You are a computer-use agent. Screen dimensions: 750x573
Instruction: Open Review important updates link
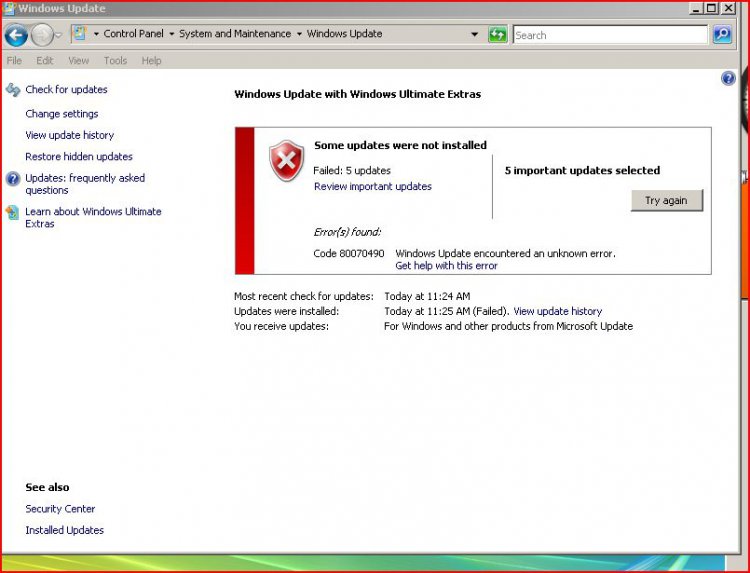372,187
